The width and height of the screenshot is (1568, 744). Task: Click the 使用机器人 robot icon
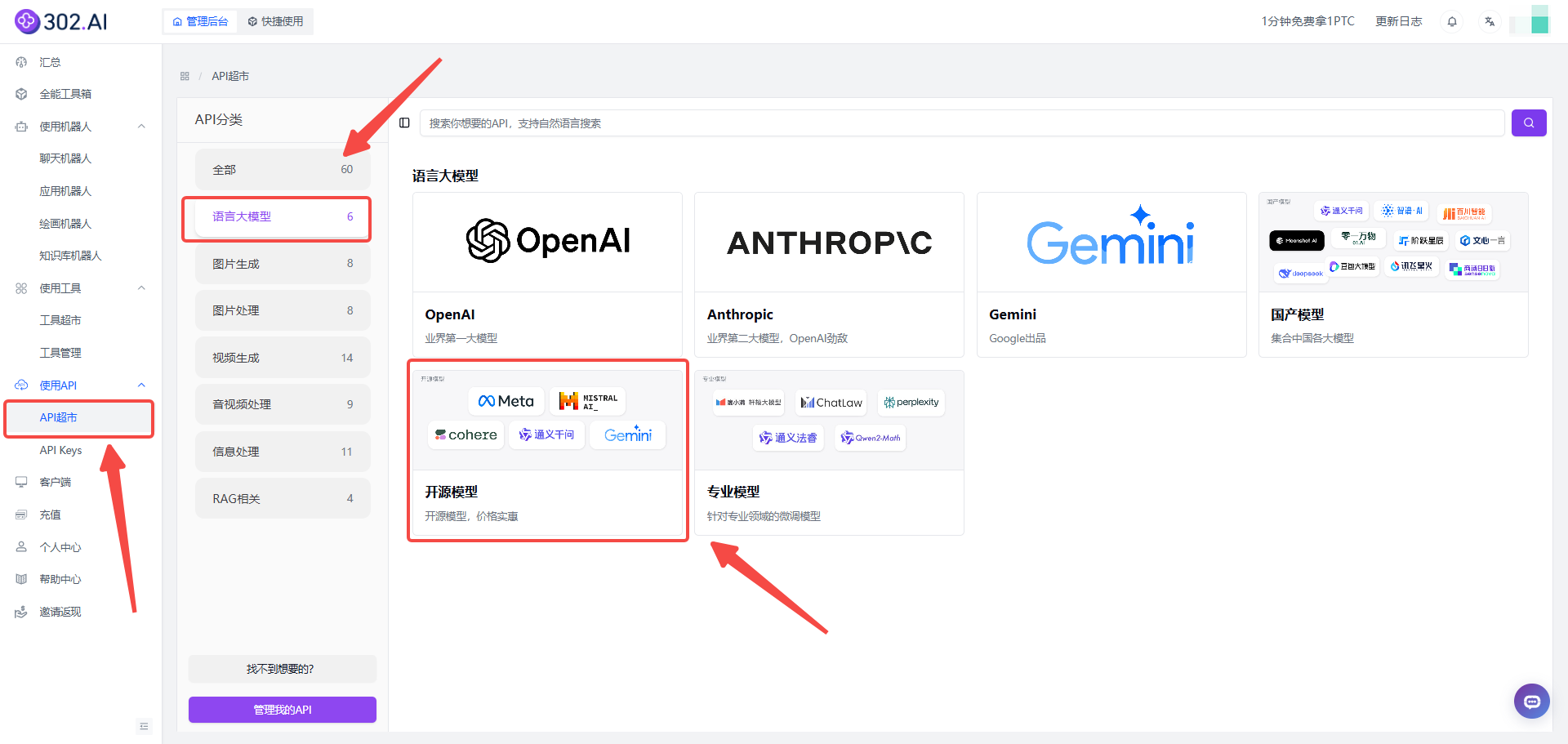pyautogui.click(x=21, y=127)
